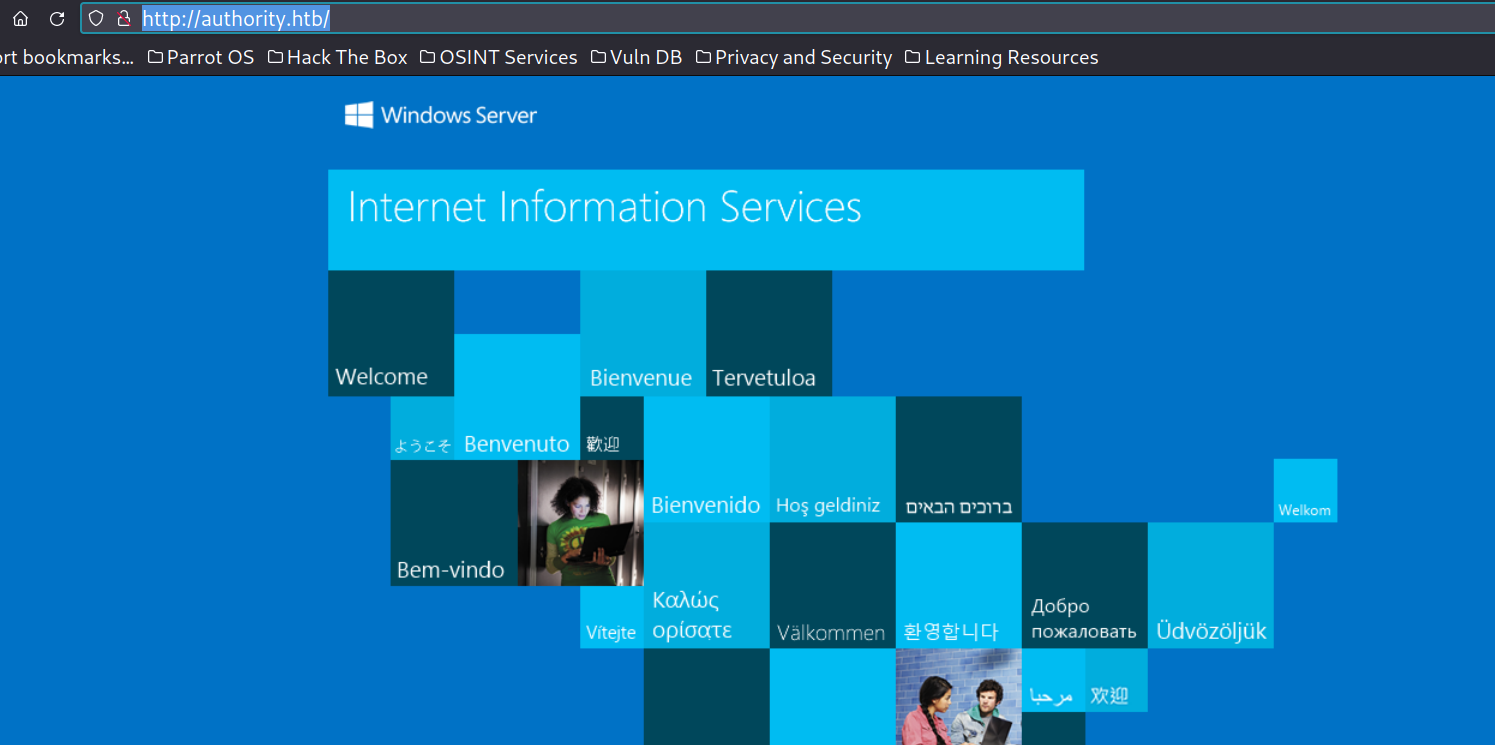Screen dimensions: 1495x745
Task: Click the Welkom tile
Action: 1305,490
